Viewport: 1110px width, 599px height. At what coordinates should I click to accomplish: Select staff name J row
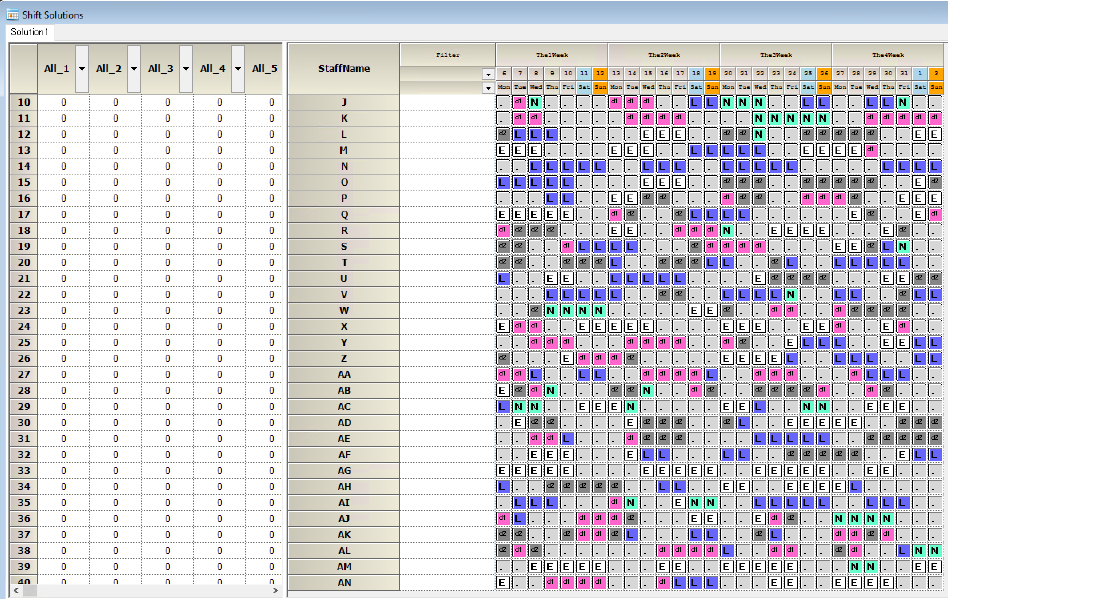(343, 102)
